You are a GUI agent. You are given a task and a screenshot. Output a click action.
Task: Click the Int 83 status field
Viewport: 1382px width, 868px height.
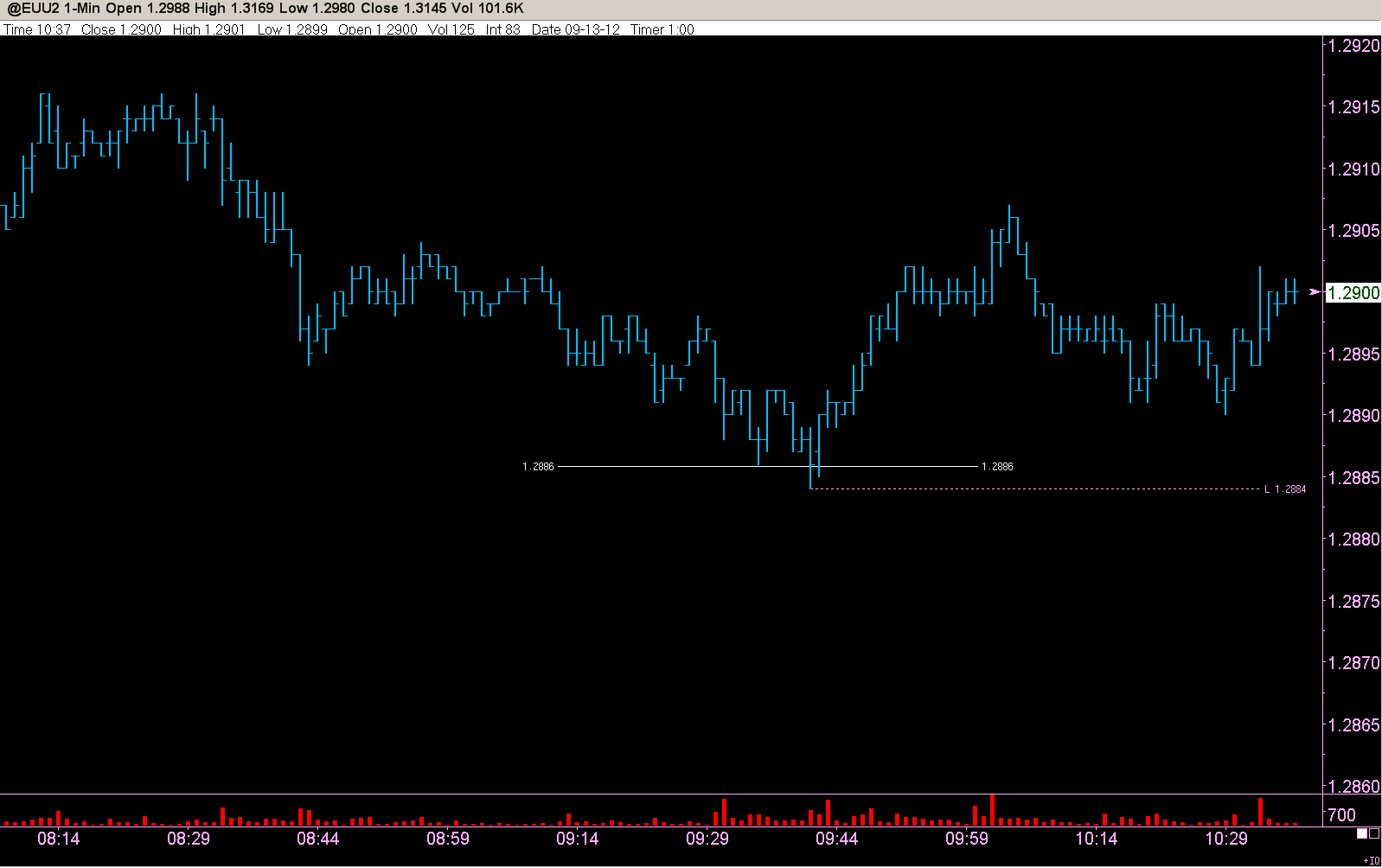[x=503, y=29]
